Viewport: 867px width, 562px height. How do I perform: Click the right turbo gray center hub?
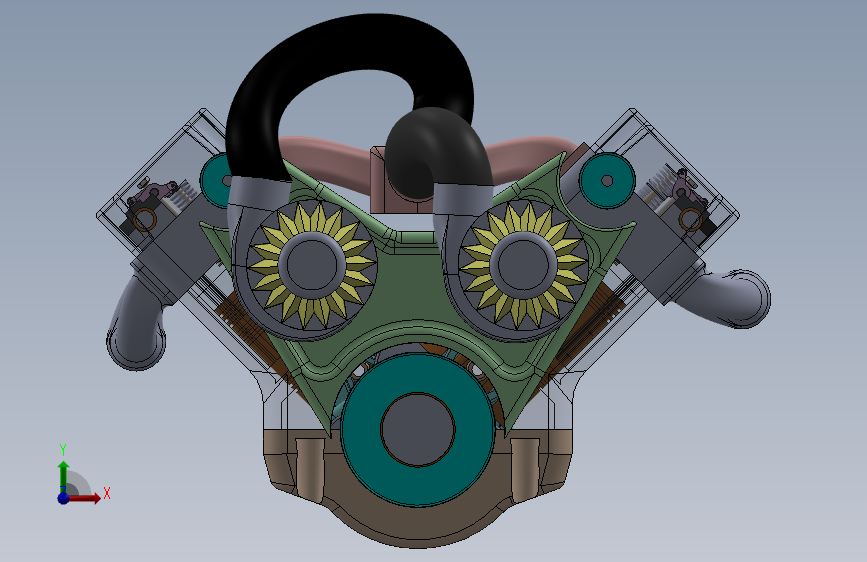[x=523, y=264]
